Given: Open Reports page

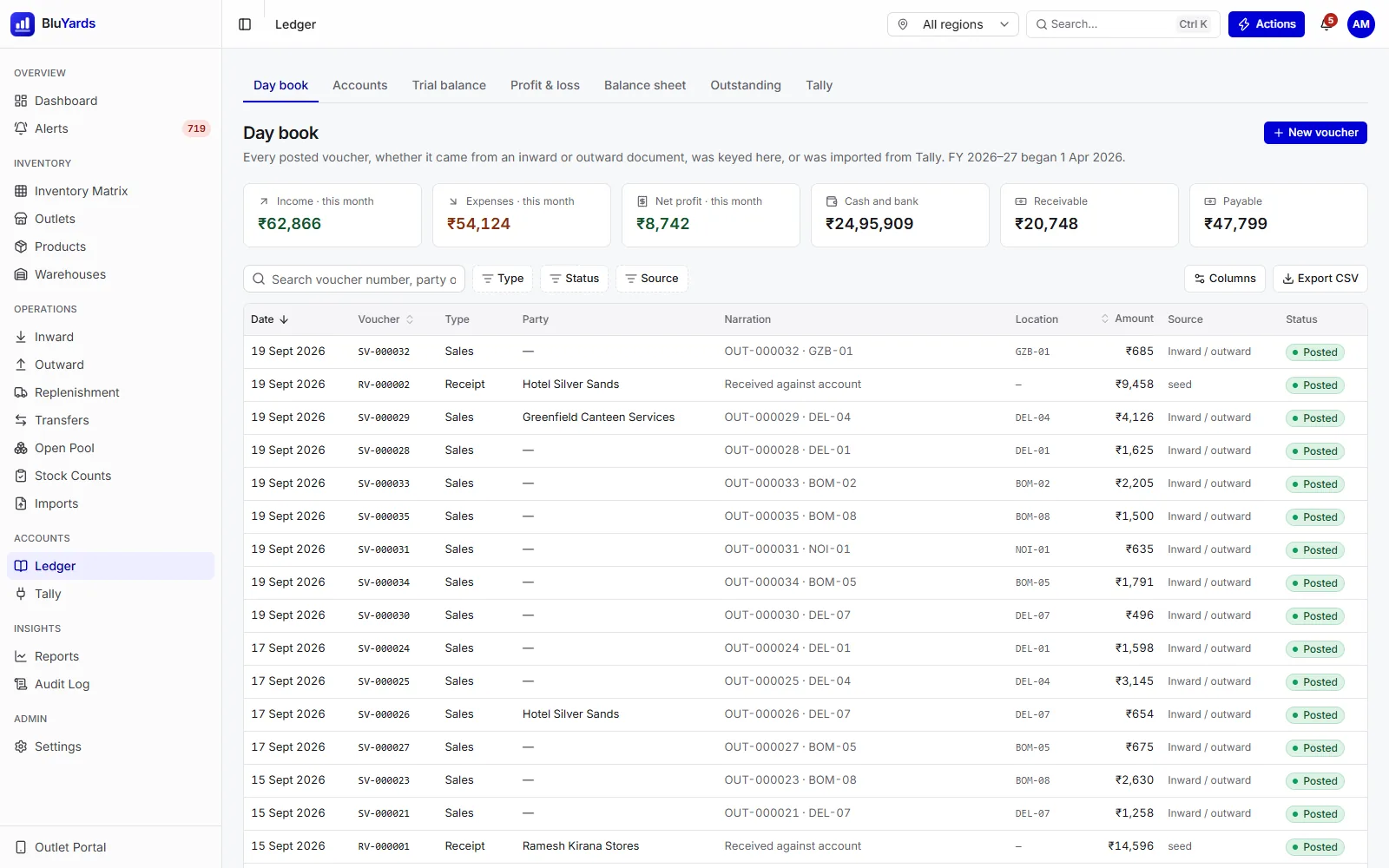Looking at the screenshot, I should click(110, 656).
